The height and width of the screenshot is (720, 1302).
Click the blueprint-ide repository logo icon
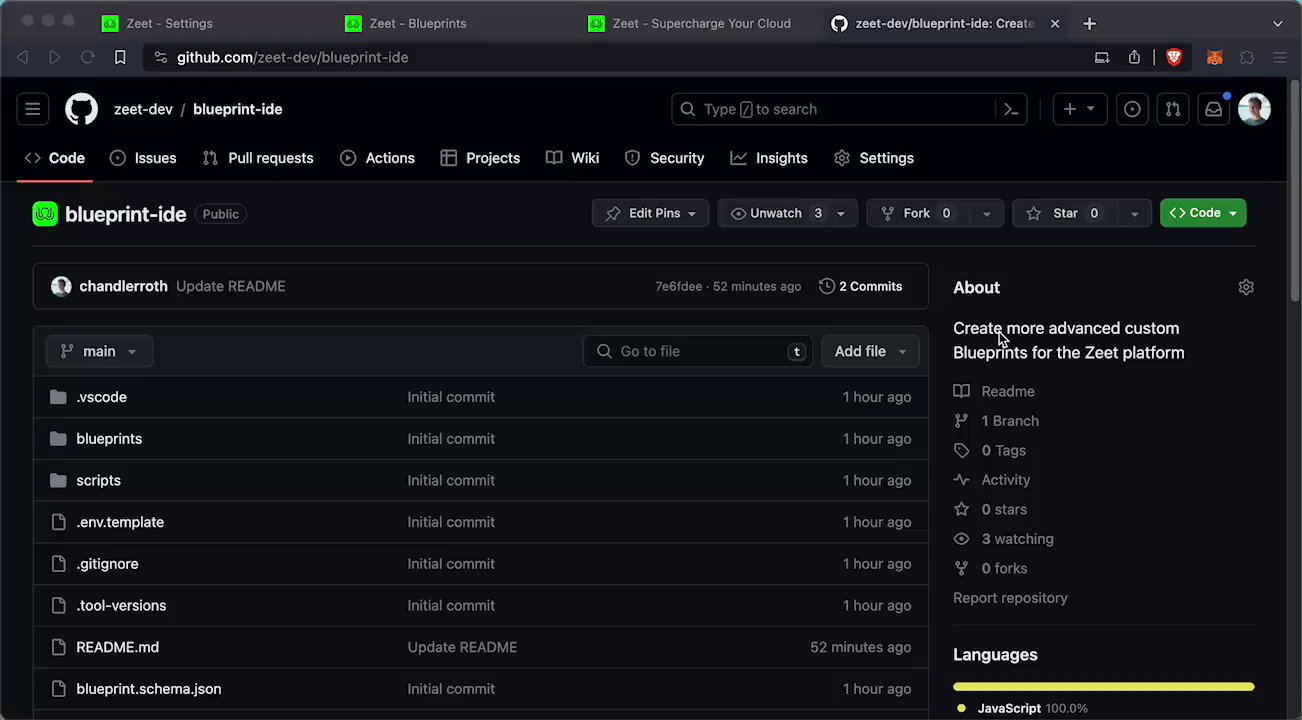[45, 213]
